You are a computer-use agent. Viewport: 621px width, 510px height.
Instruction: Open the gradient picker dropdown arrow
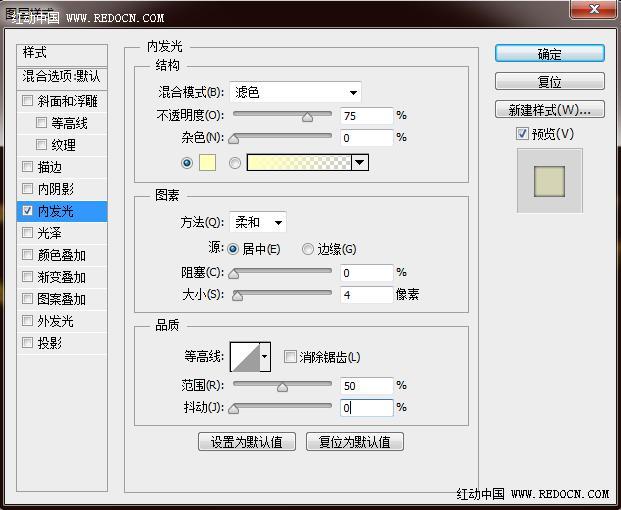[x=360, y=162]
